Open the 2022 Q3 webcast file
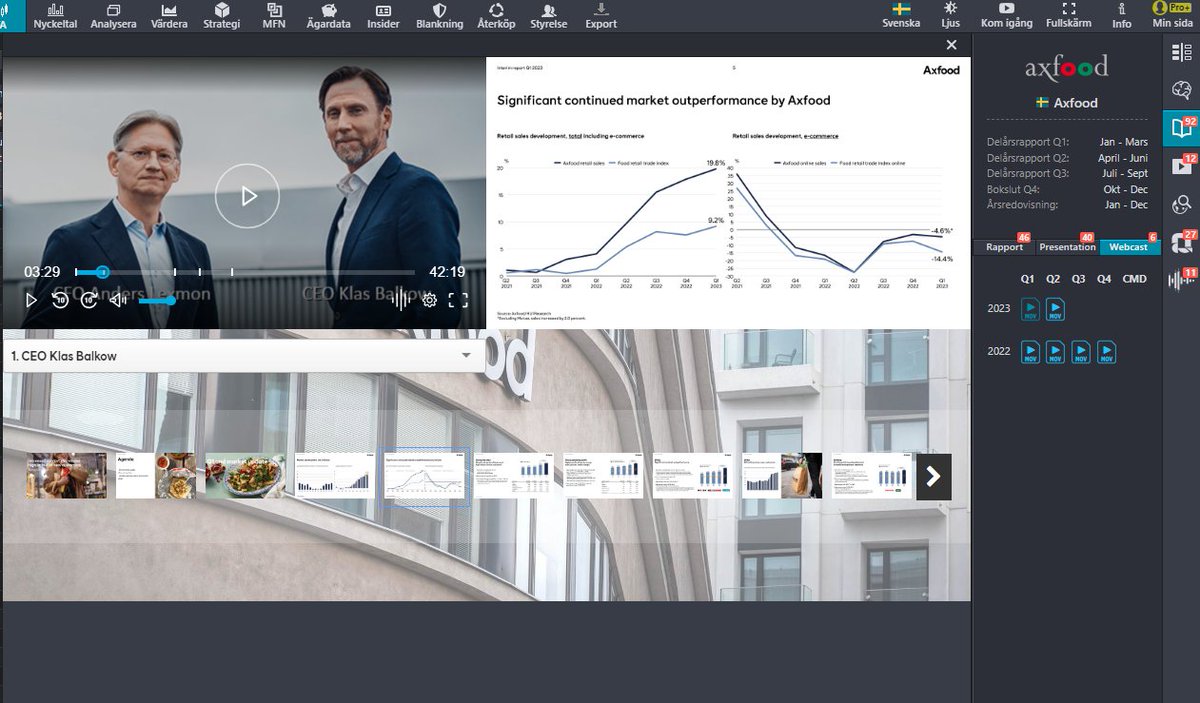This screenshot has height=703, width=1200. (x=1080, y=352)
